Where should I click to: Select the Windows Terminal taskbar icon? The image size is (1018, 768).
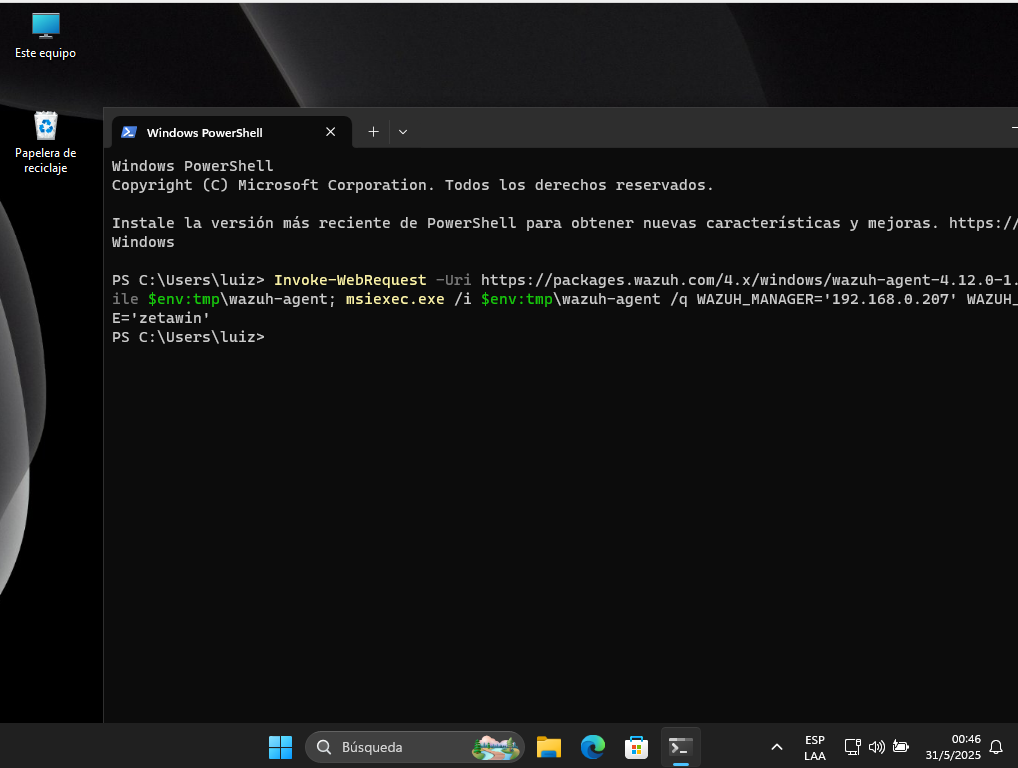pyautogui.click(x=680, y=747)
